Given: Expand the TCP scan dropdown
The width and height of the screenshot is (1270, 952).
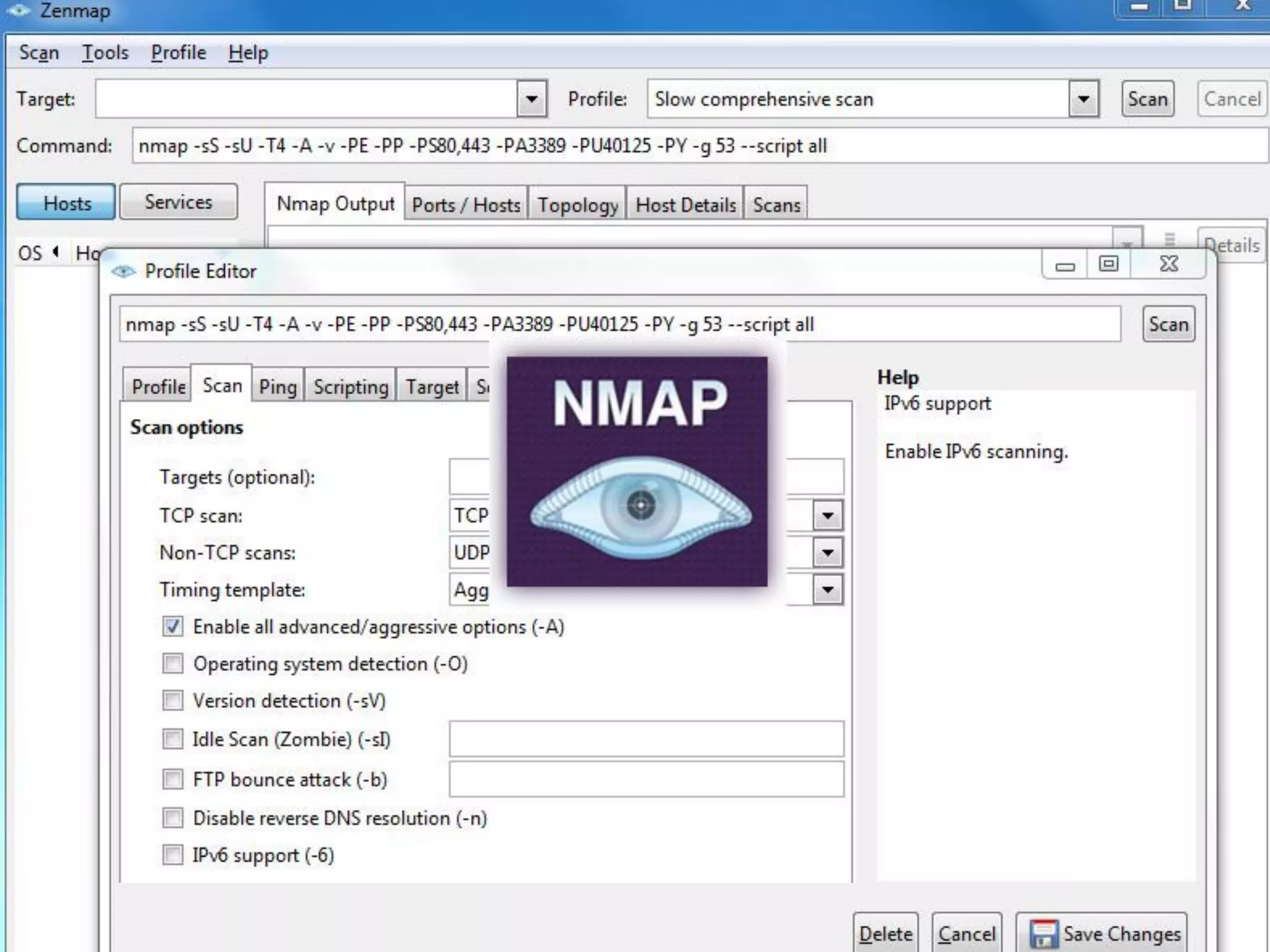Looking at the screenshot, I should (x=828, y=515).
